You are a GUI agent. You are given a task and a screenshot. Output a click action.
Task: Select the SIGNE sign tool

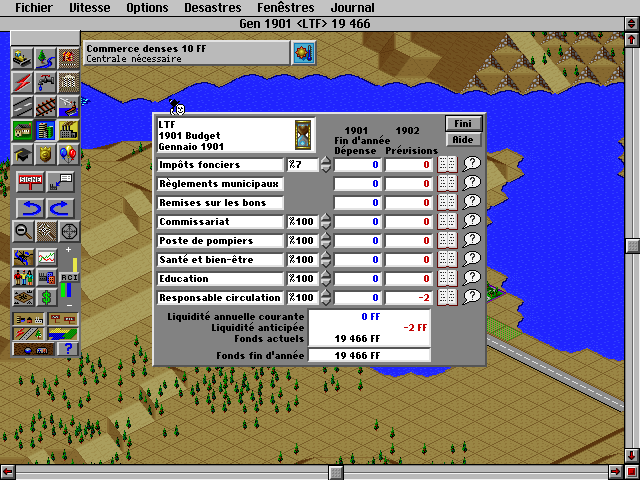[30, 182]
